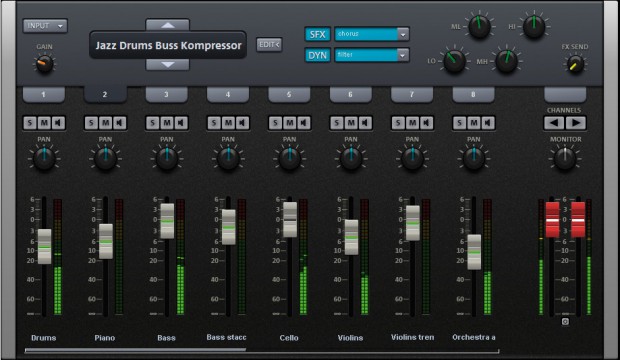Click the small link icon below master faders

click(565, 322)
